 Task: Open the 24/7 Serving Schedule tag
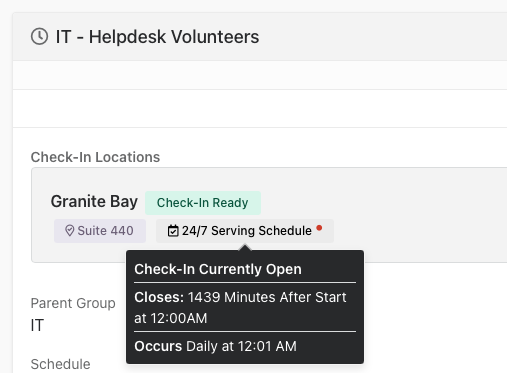(245, 231)
